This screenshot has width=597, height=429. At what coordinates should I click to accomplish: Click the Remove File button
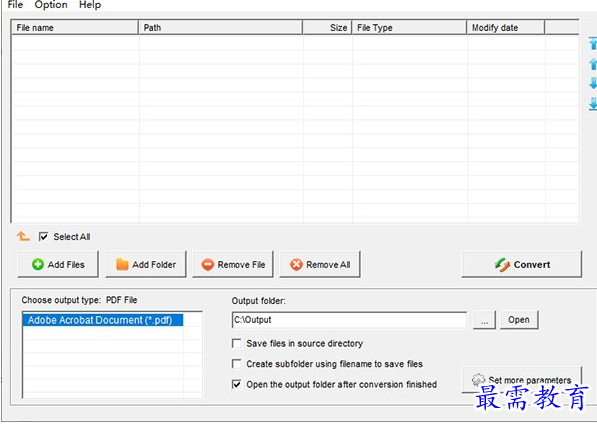click(x=233, y=264)
